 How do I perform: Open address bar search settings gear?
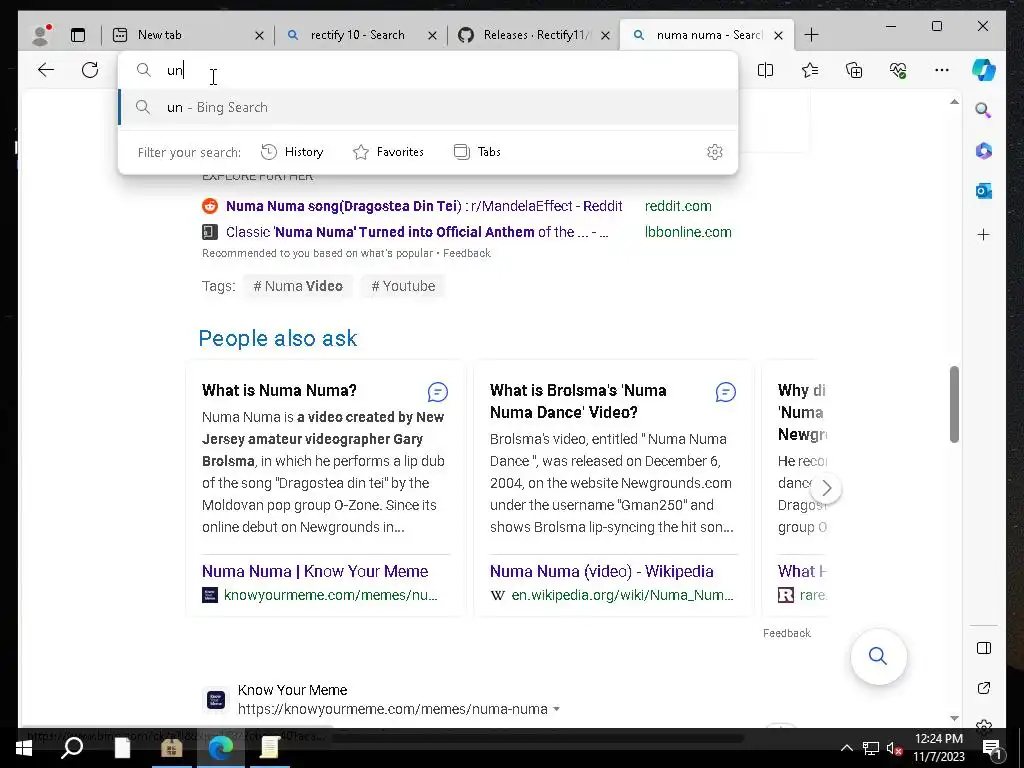tap(715, 152)
